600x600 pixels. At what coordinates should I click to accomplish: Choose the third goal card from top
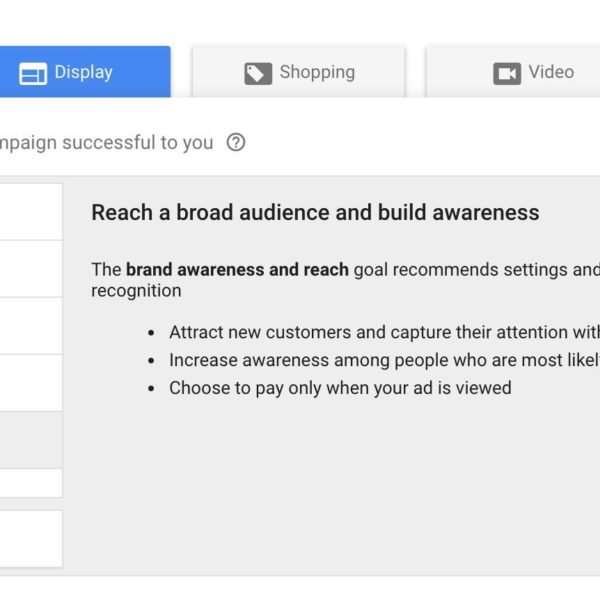[x=30, y=325]
